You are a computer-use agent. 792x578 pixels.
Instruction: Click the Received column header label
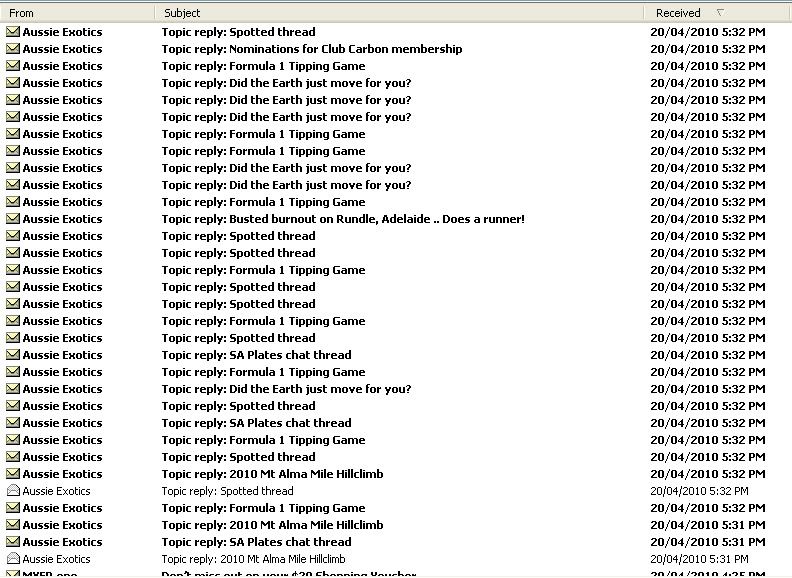677,13
